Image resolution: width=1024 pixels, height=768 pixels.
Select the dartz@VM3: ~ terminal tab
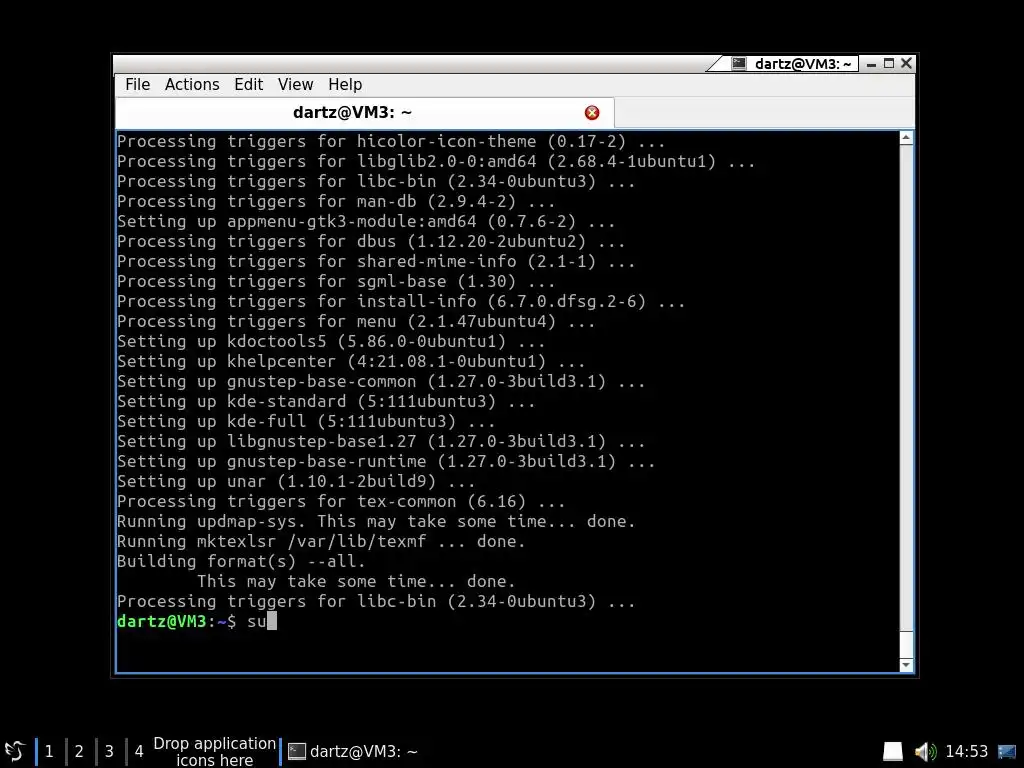pyautogui.click(x=364, y=112)
